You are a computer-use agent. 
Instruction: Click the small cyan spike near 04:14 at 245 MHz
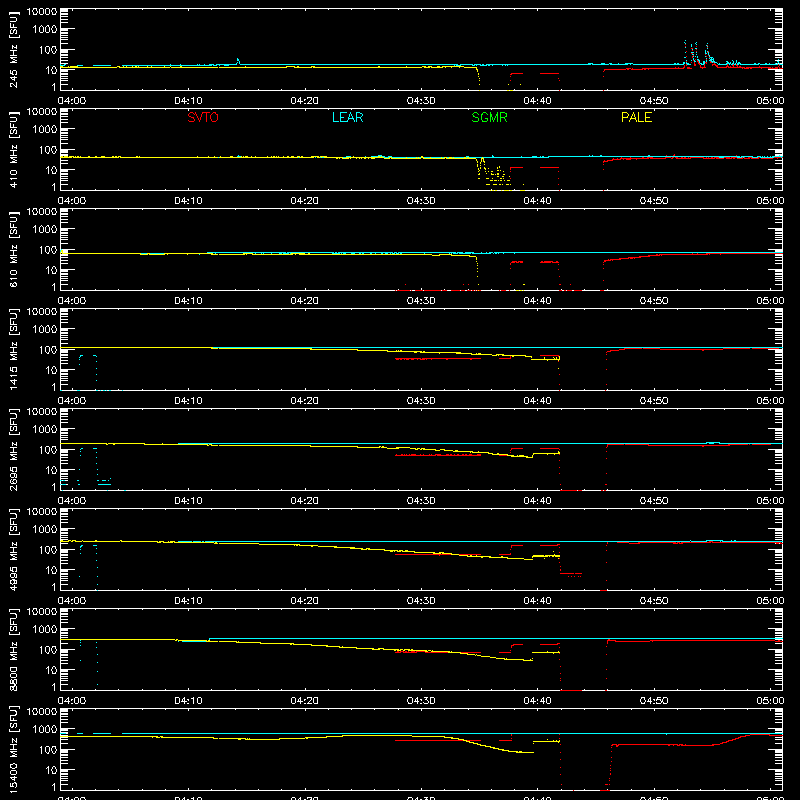[238, 62]
